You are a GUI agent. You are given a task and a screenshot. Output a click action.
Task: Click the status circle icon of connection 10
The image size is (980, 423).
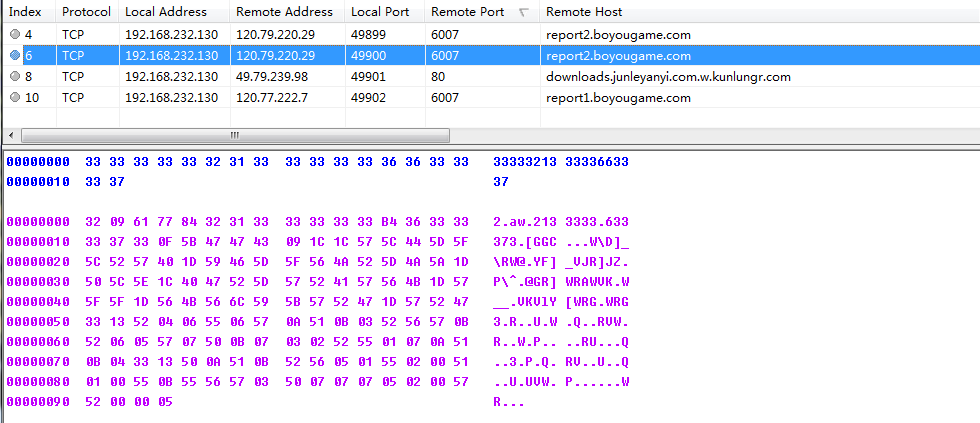click(x=15, y=97)
